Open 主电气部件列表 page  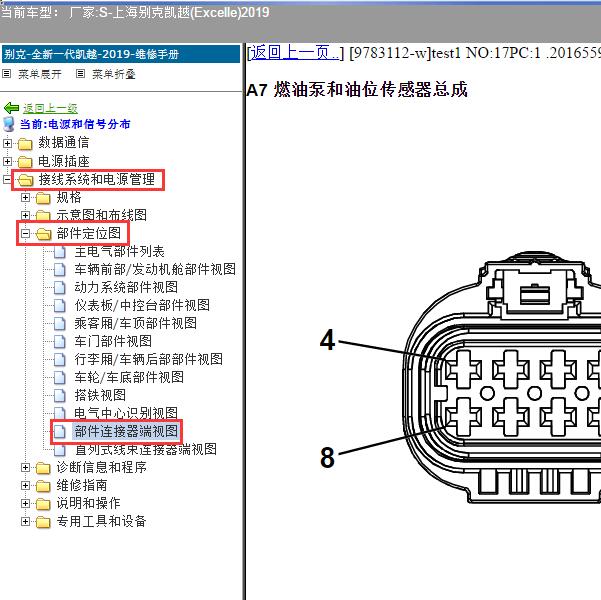coord(120,252)
